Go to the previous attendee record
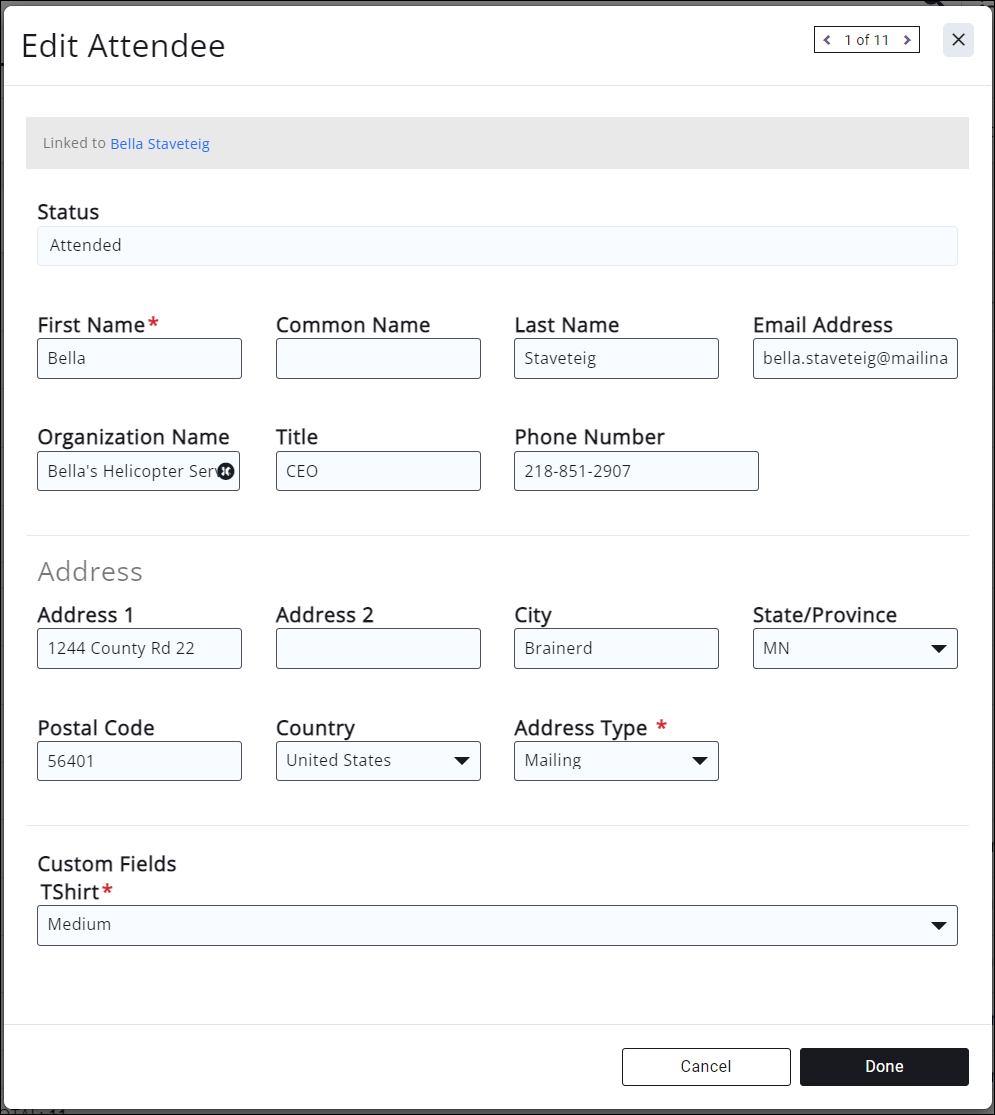Viewport: 995px width, 1115px height. (827, 40)
